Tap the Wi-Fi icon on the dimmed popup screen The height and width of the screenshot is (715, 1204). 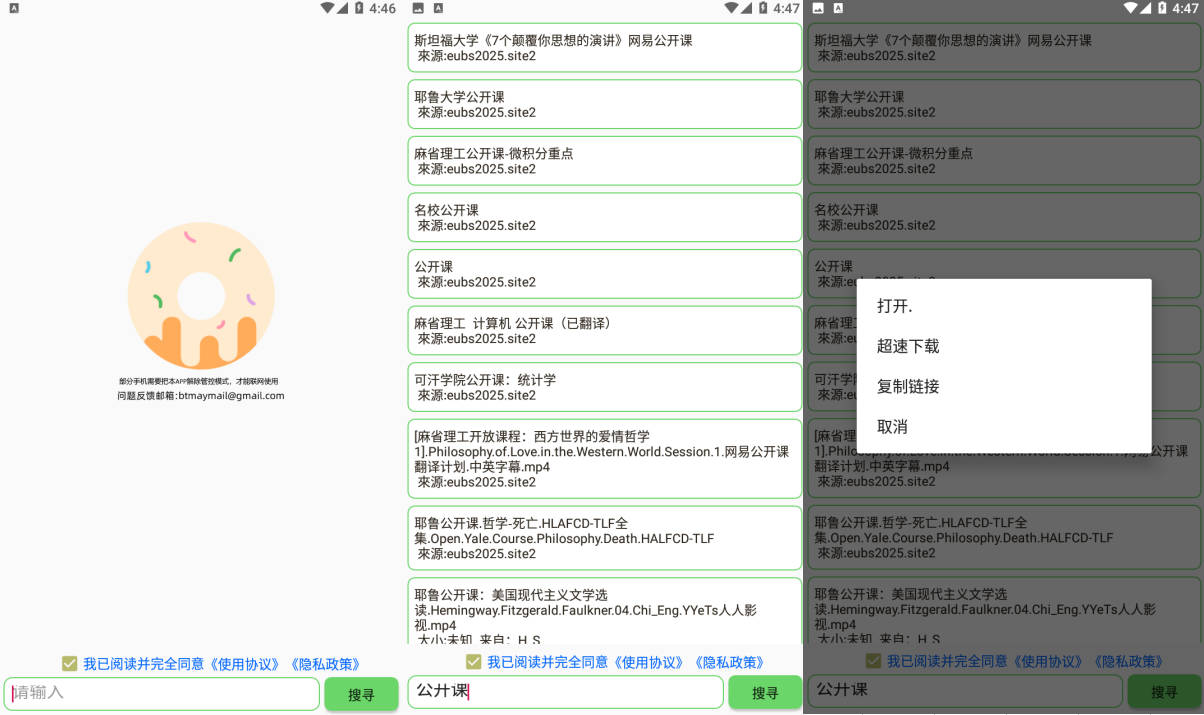coord(1131,8)
